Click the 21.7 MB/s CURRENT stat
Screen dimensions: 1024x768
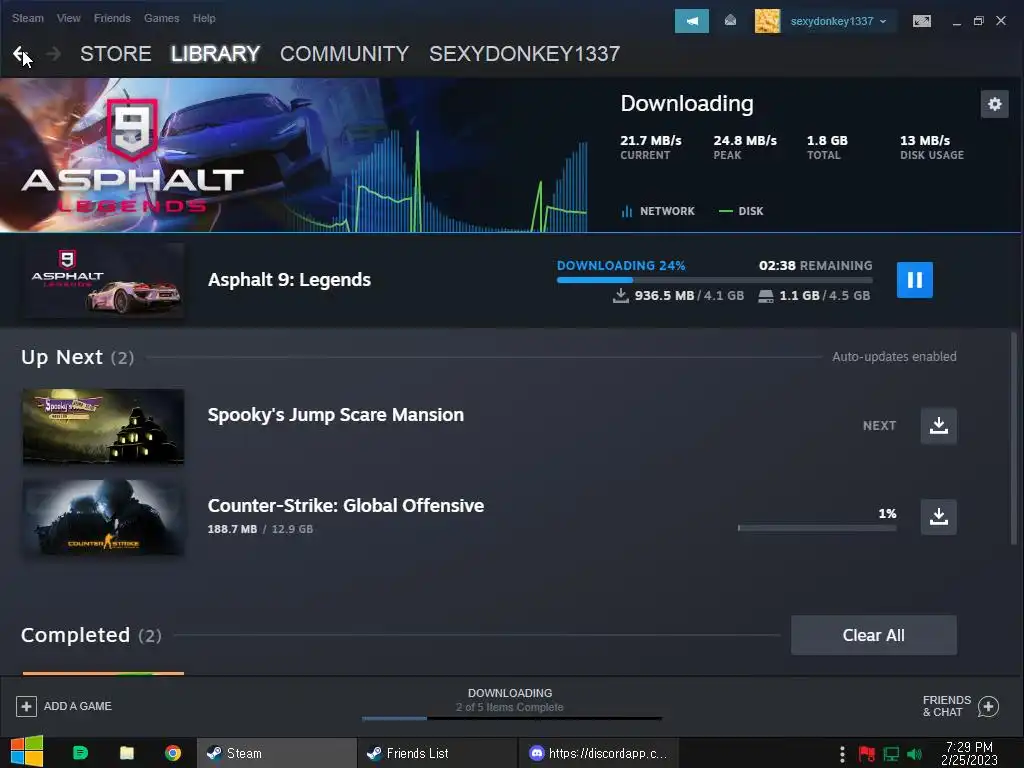coord(650,147)
